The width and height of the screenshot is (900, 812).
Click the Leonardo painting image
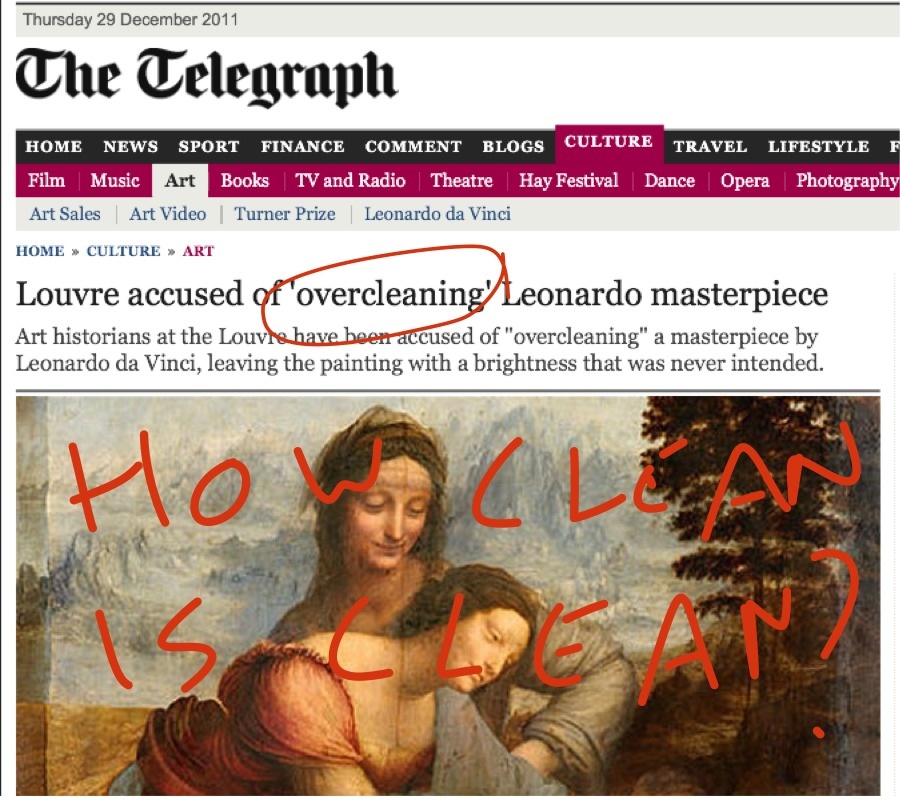point(448,596)
